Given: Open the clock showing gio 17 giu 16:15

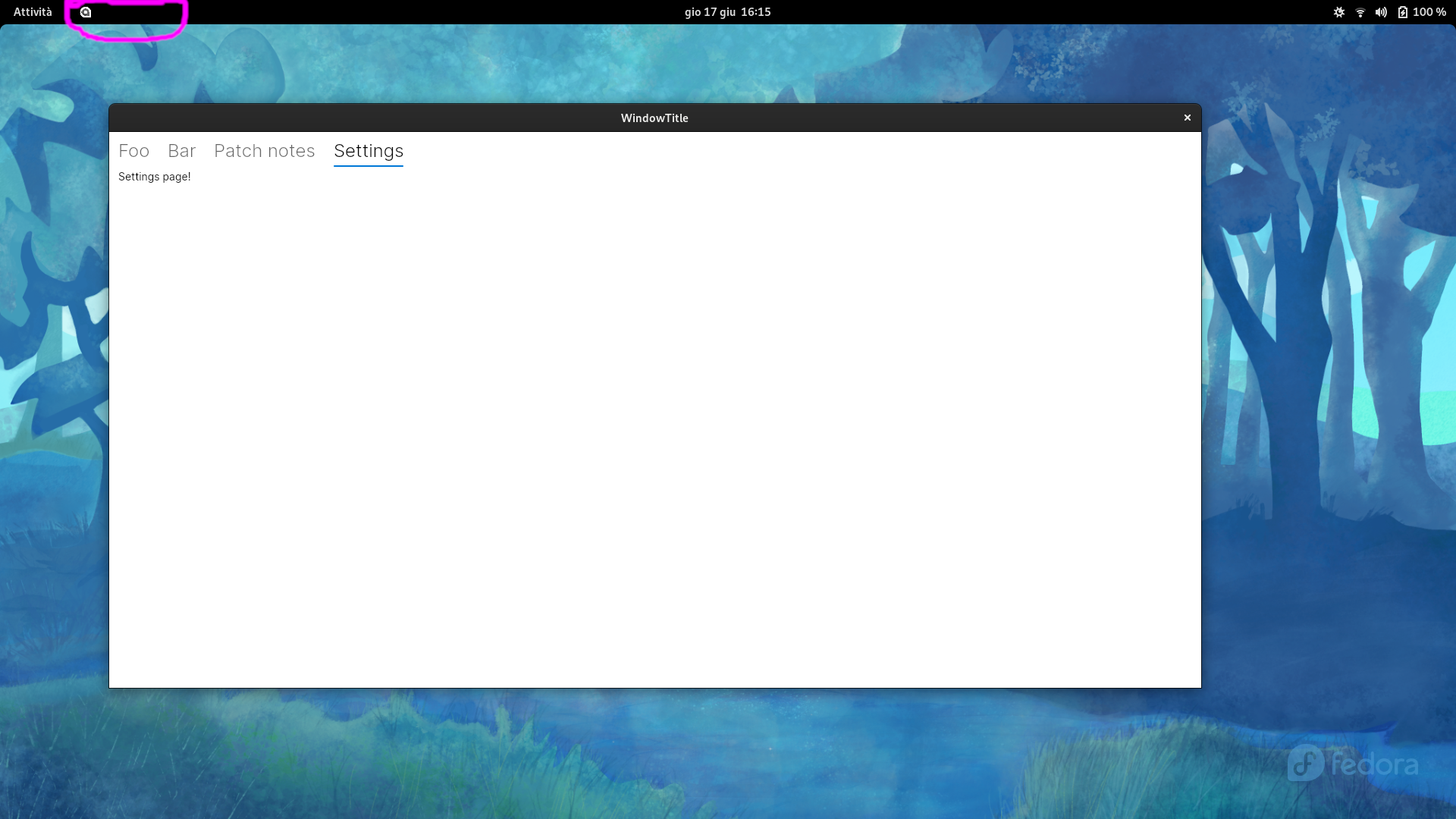Looking at the screenshot, I should click(727, 12).
